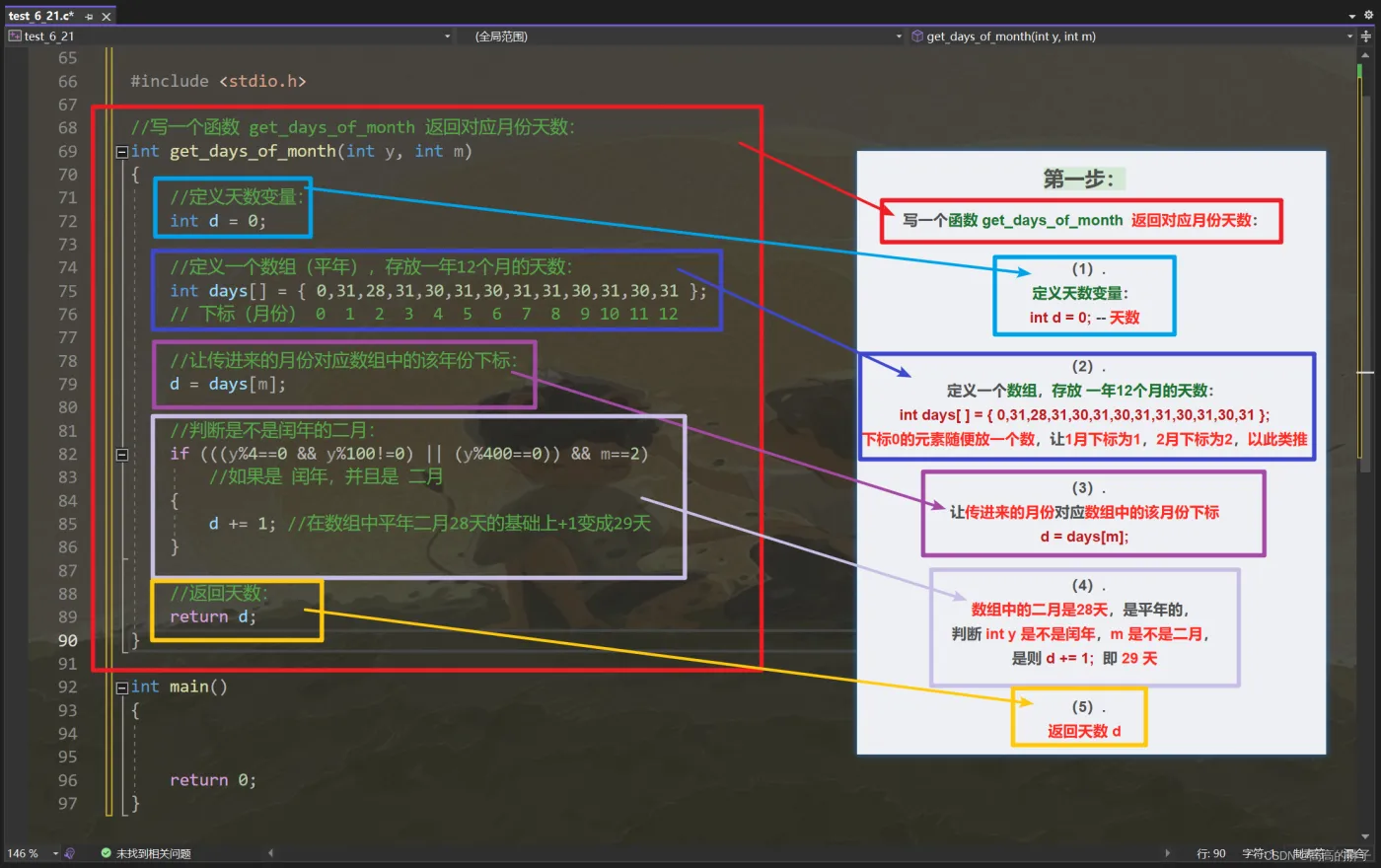Screen dimensions: 1381x868
Task: Click the get_days_of_month function signature line
Action: 301,152
